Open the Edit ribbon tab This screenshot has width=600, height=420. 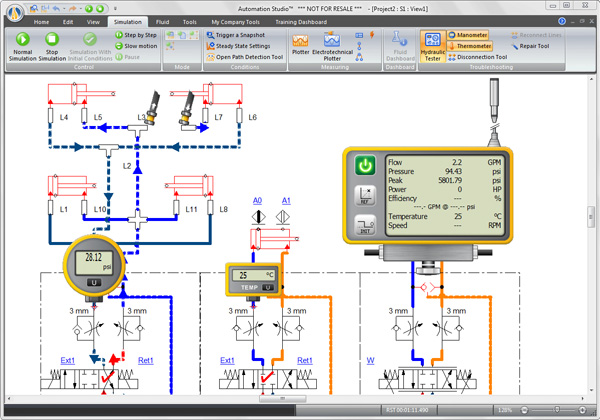click(68, 22)
